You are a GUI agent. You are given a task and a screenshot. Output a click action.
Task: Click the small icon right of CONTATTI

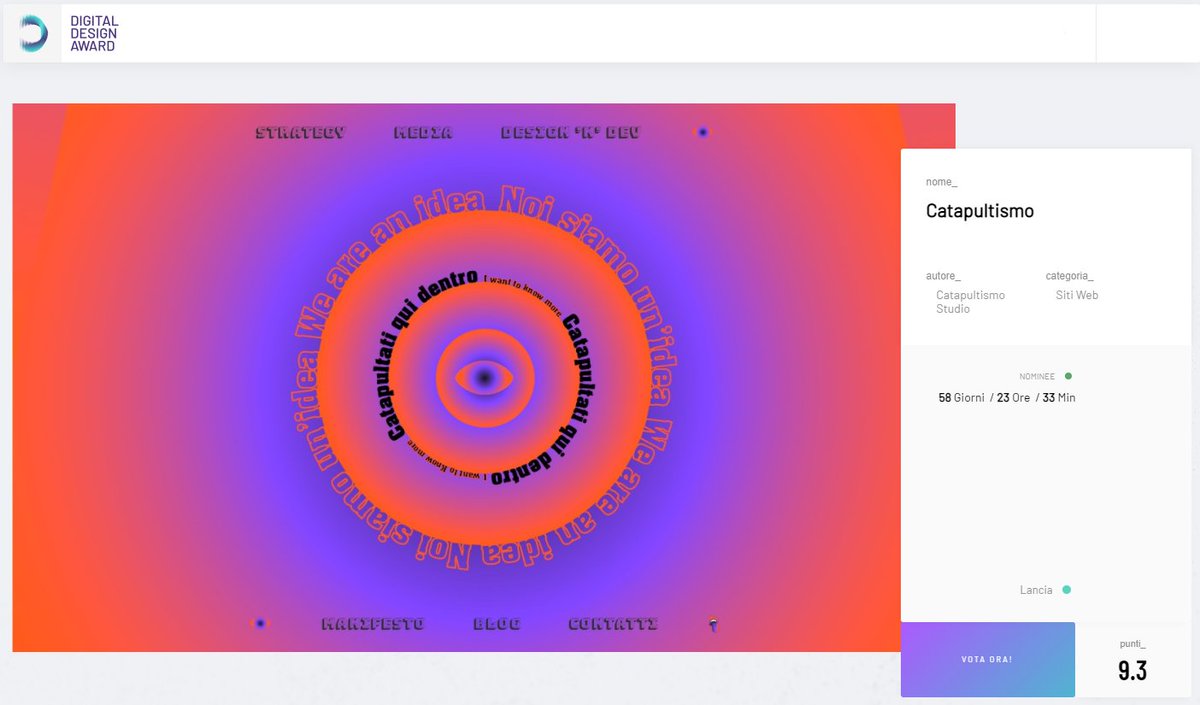713,624
